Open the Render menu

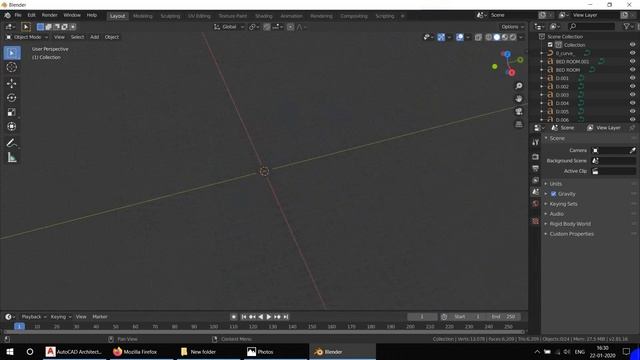[x=49, y=15]
